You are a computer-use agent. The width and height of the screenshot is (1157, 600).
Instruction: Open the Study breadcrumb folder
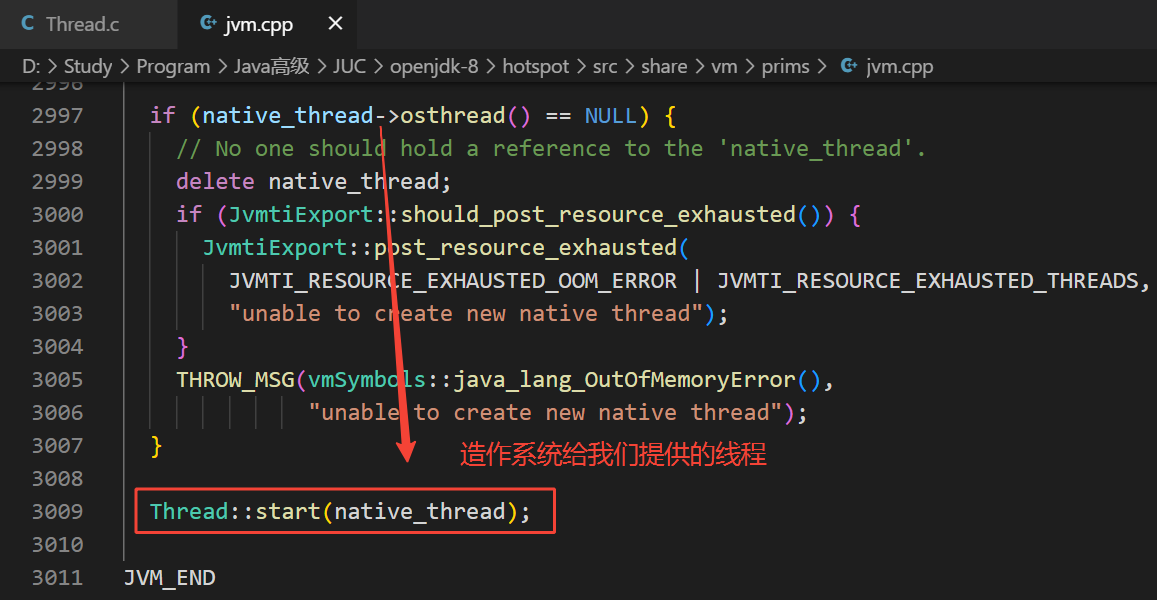click(88, 66)
